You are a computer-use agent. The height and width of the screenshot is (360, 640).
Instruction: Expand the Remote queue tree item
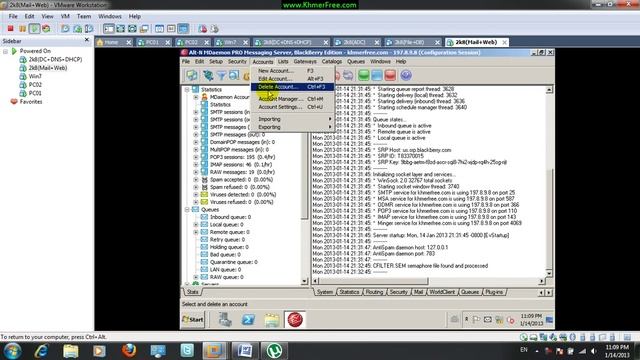pyautogui.click(x=196, y=232)
